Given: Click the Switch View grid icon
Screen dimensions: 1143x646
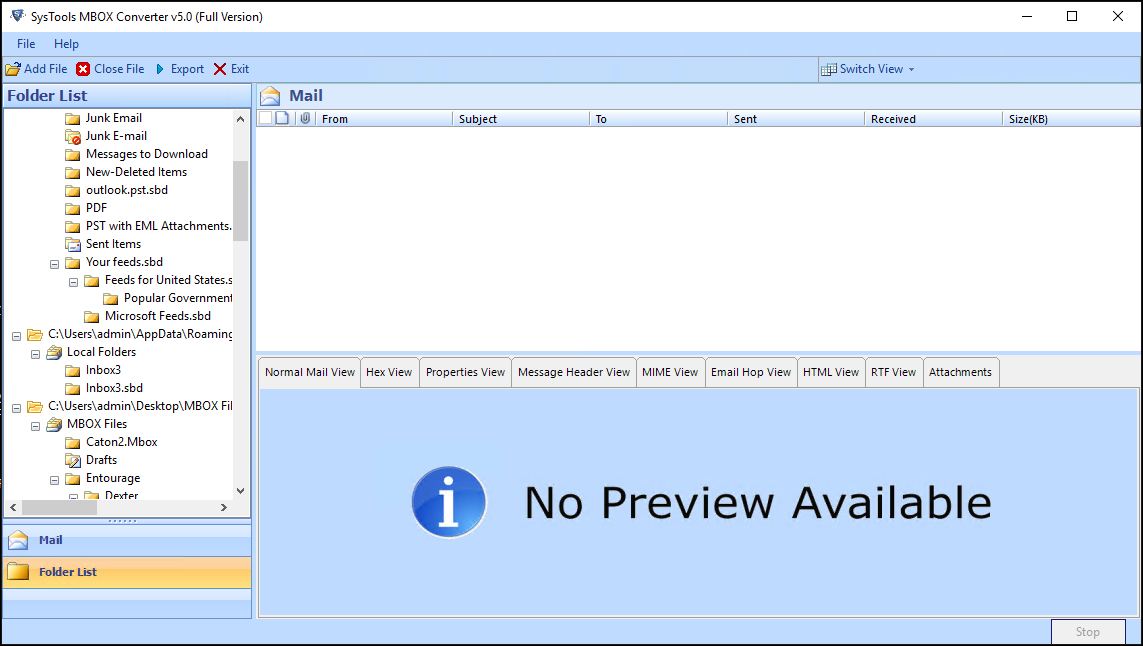Looking at the screenshot, I should [x=829, y=69].
